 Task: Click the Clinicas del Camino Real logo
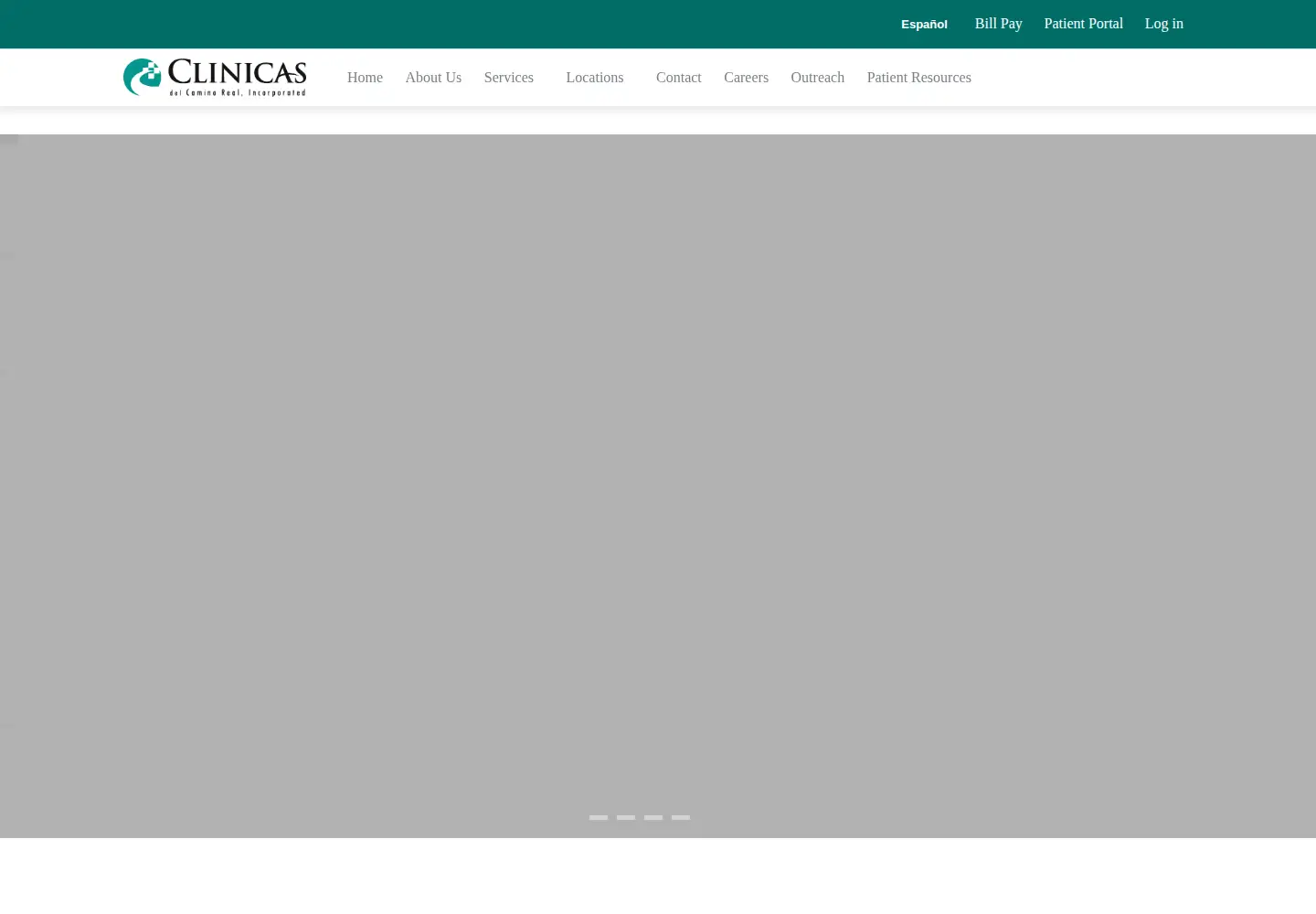pyautogui.click(x=215, y=78)
